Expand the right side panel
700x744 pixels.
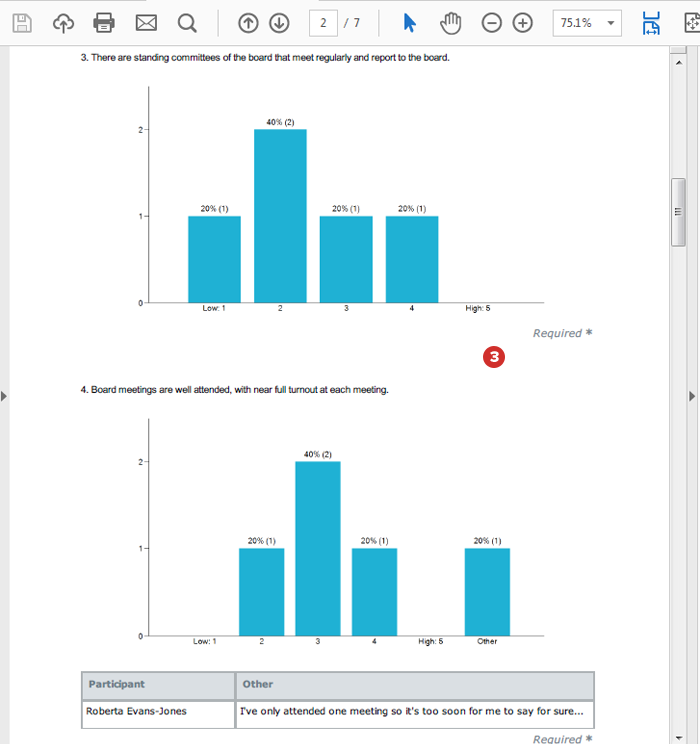(x=693, y=397)
